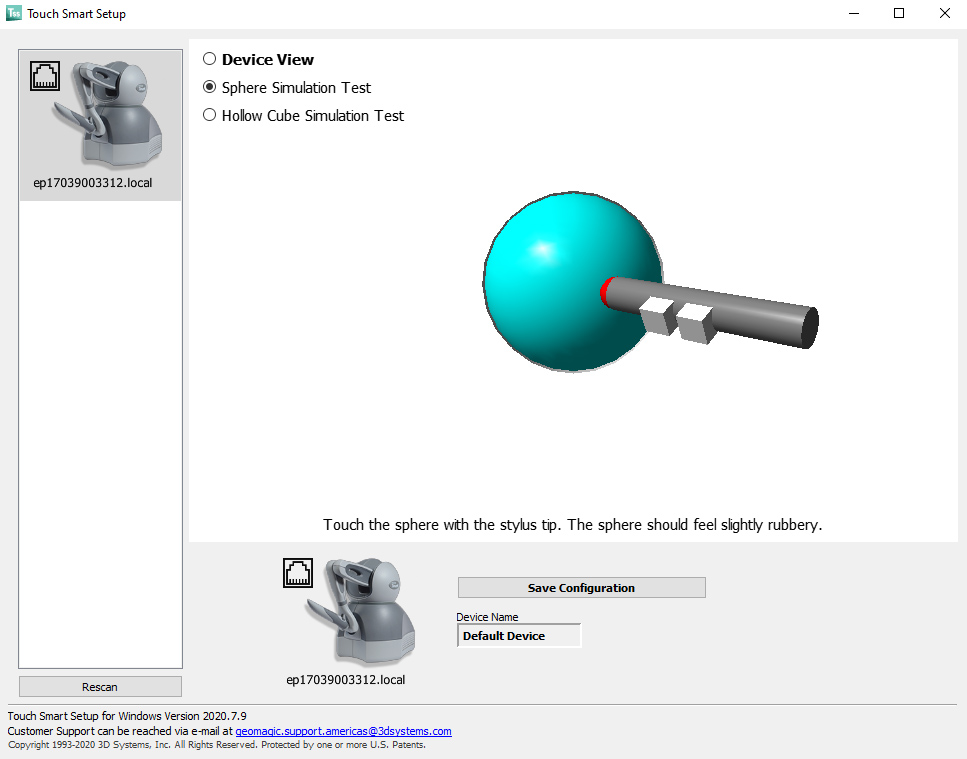Click the 'Device Name' label
Screen dimensions: 967x759
pyautogui.click(x=487, y=617)
